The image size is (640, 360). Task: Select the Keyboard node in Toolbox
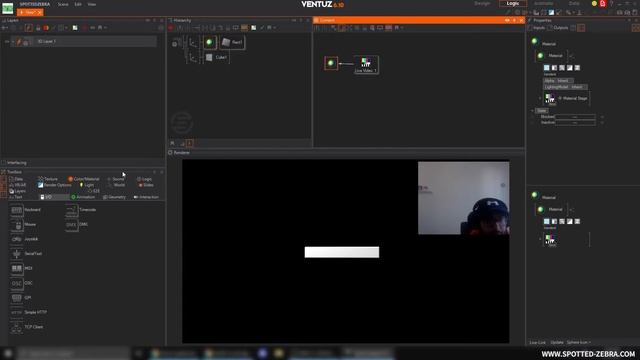coord(25,210)
